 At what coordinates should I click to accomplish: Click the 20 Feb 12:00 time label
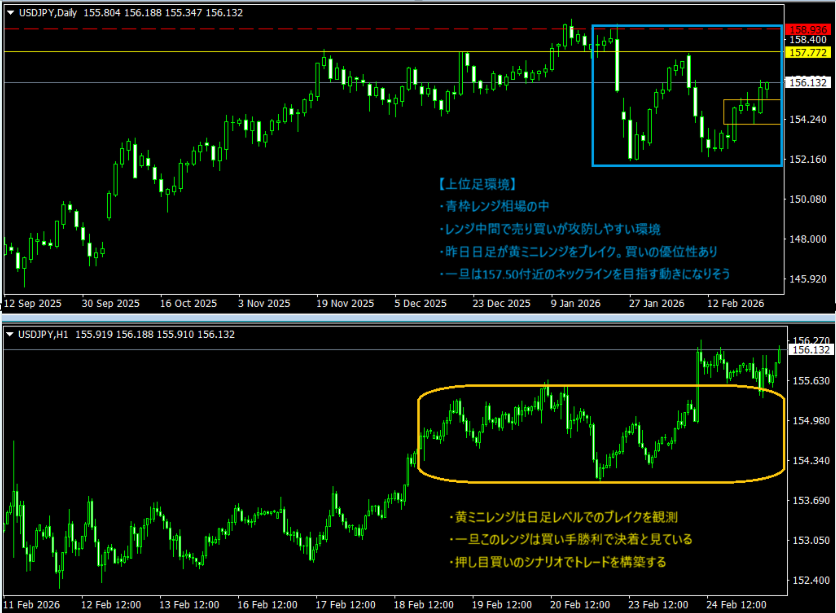point(580,605)
